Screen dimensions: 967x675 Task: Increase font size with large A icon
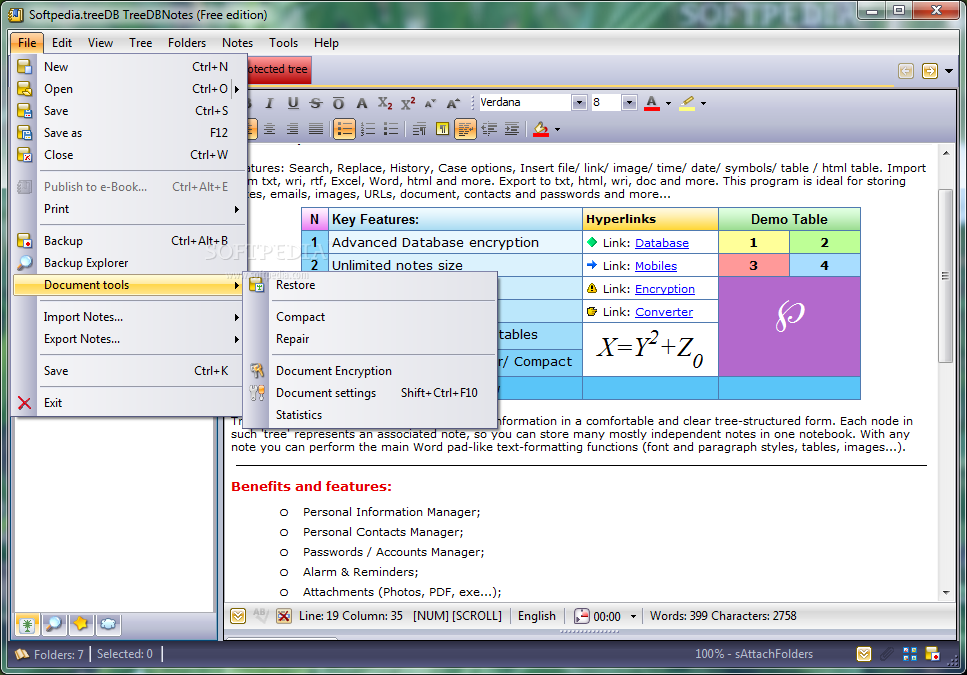pos(453,103)
